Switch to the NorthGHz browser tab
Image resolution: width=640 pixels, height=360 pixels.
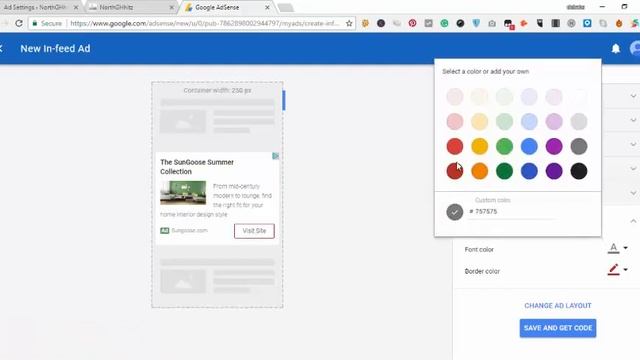pyautogui.click(x=131, y=7)
